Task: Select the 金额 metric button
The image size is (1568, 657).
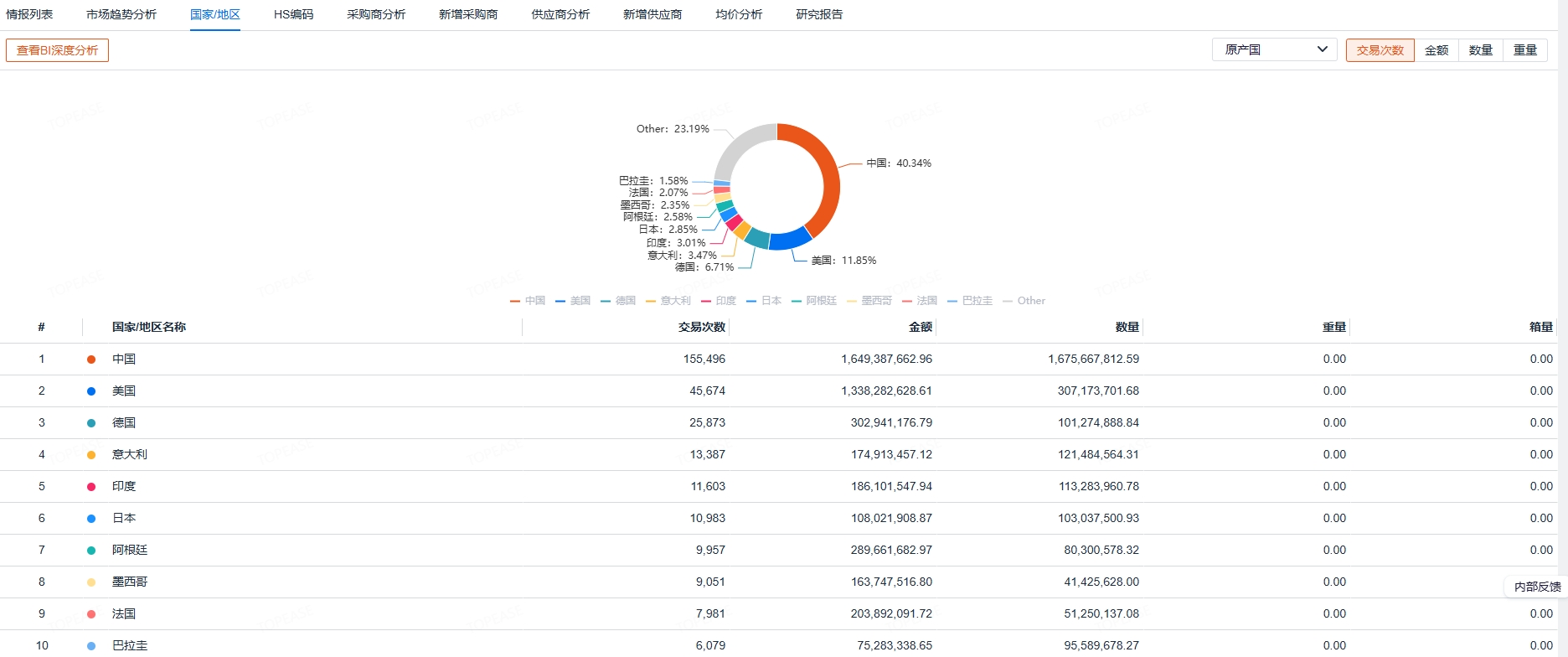Action: [x=1436, y=50]
